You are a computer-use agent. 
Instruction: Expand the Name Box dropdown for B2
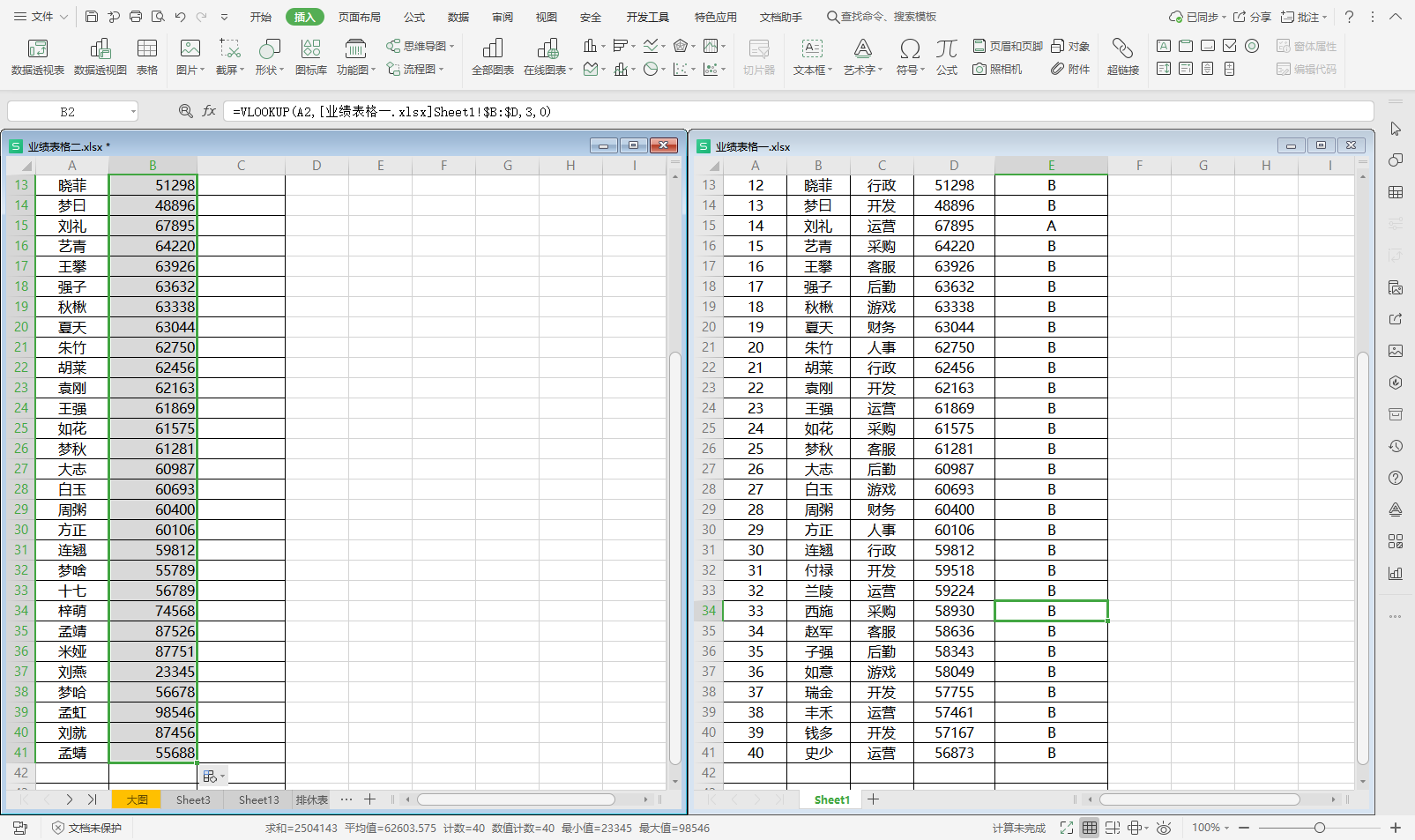coord(133,112)
